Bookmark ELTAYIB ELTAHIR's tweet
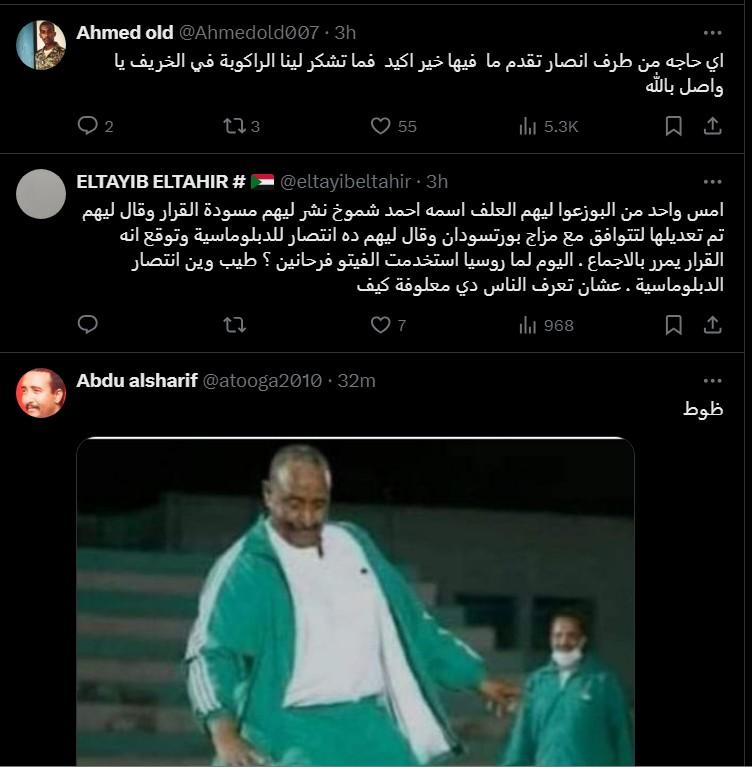Screen dimensions: 752x767 tap(674, 325)
